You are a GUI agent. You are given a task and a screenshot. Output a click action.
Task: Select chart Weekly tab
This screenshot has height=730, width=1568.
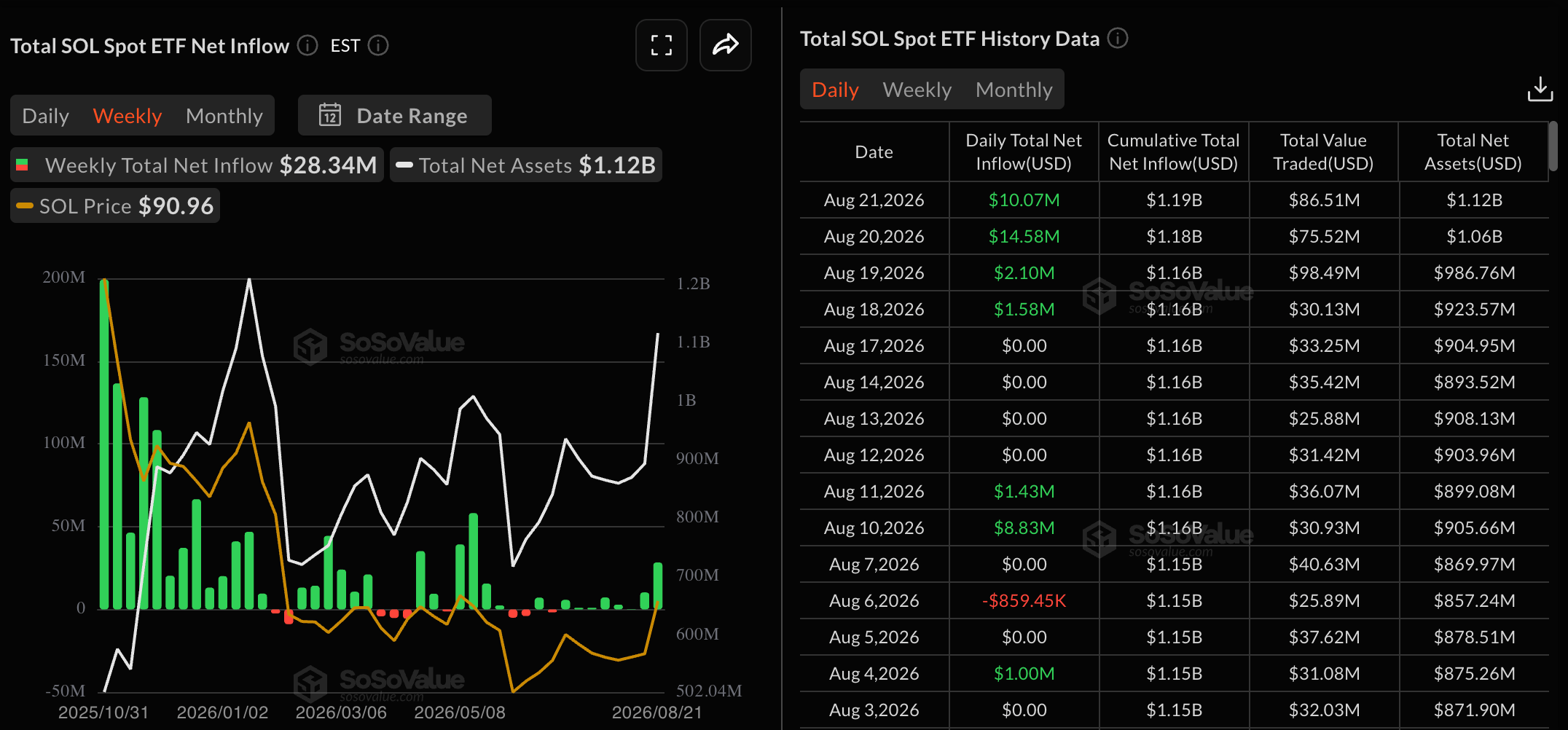tap(128, 116)
